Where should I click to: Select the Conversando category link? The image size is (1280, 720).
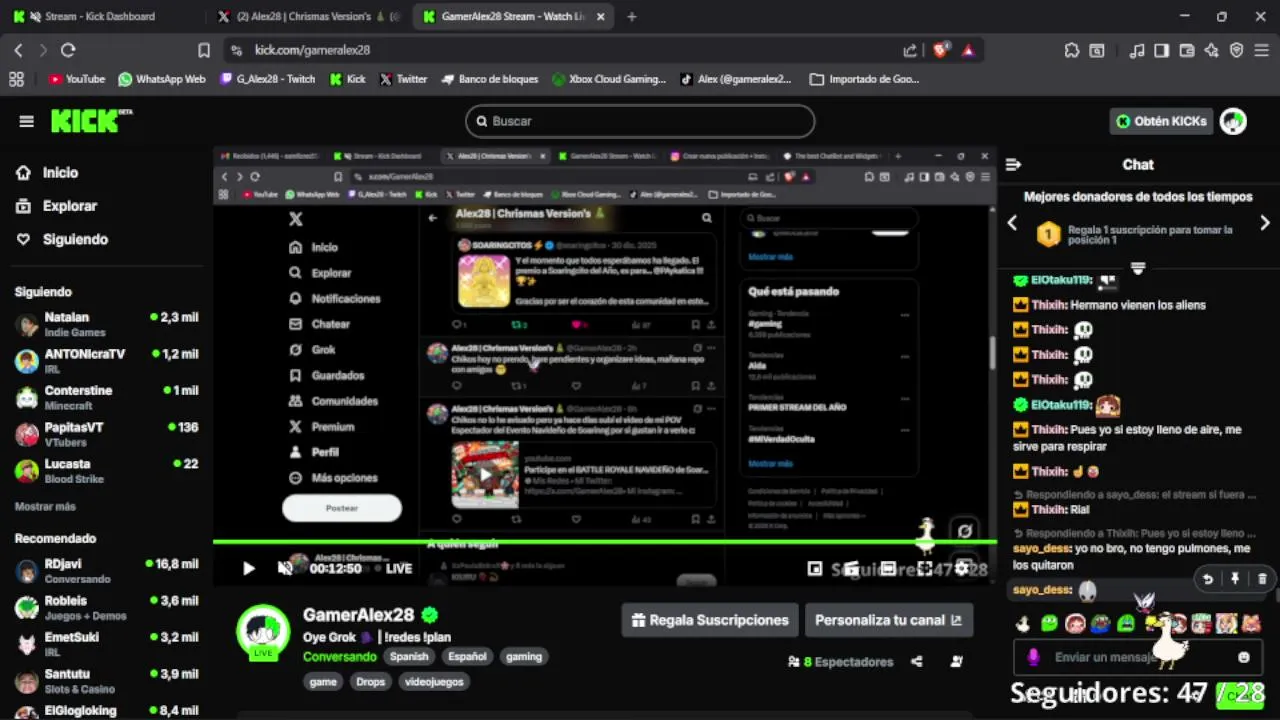340,657
